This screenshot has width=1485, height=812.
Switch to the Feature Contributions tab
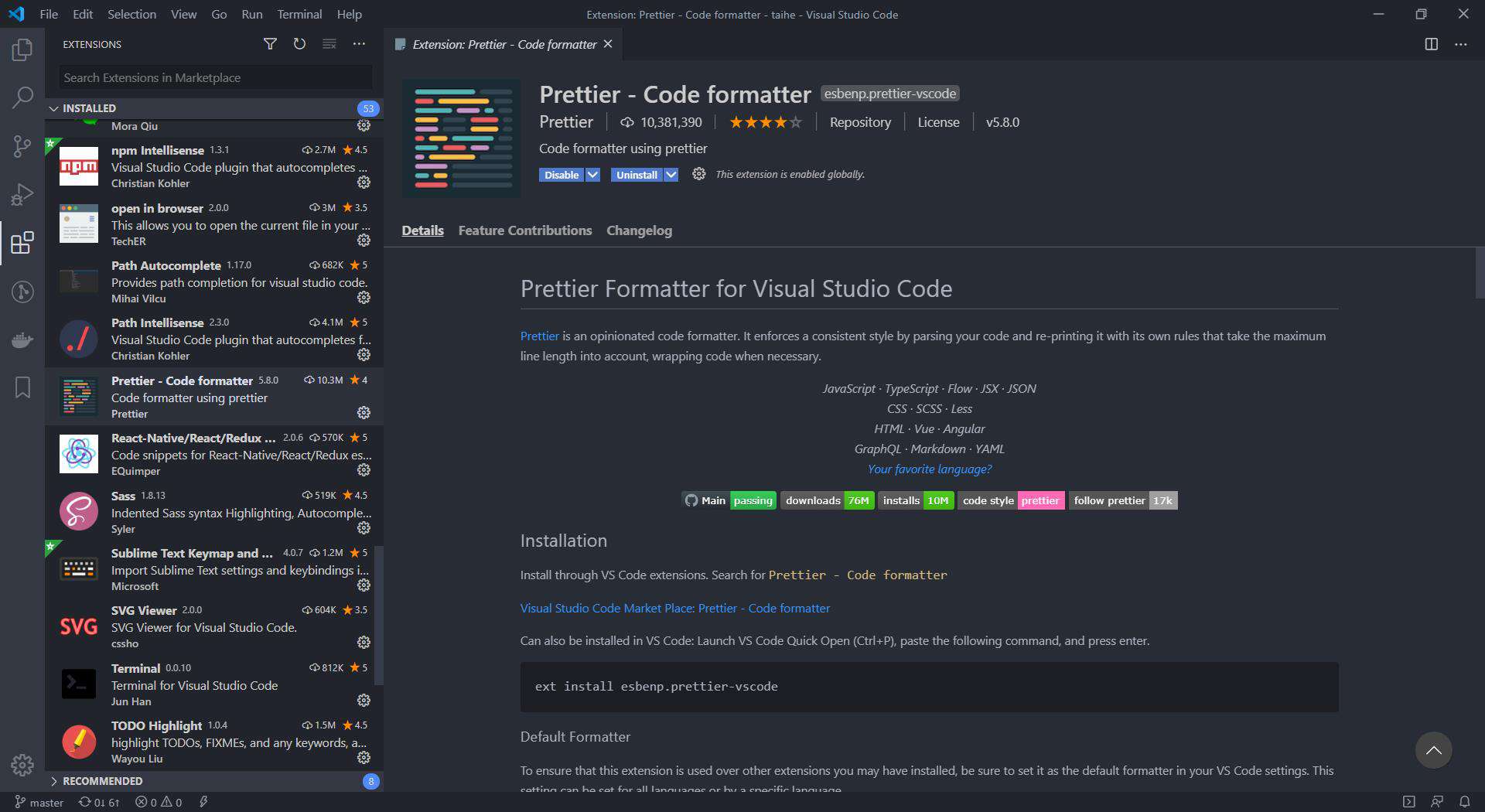coord(524,230)
